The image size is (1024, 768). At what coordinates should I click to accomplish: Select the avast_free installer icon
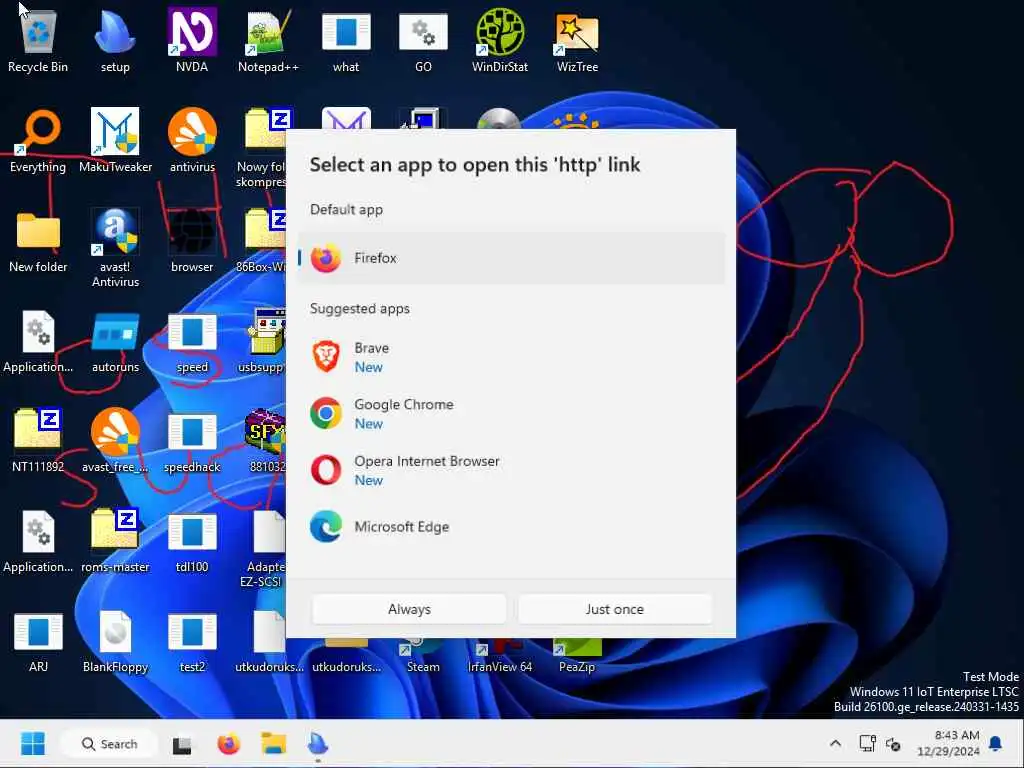[115, 441]
